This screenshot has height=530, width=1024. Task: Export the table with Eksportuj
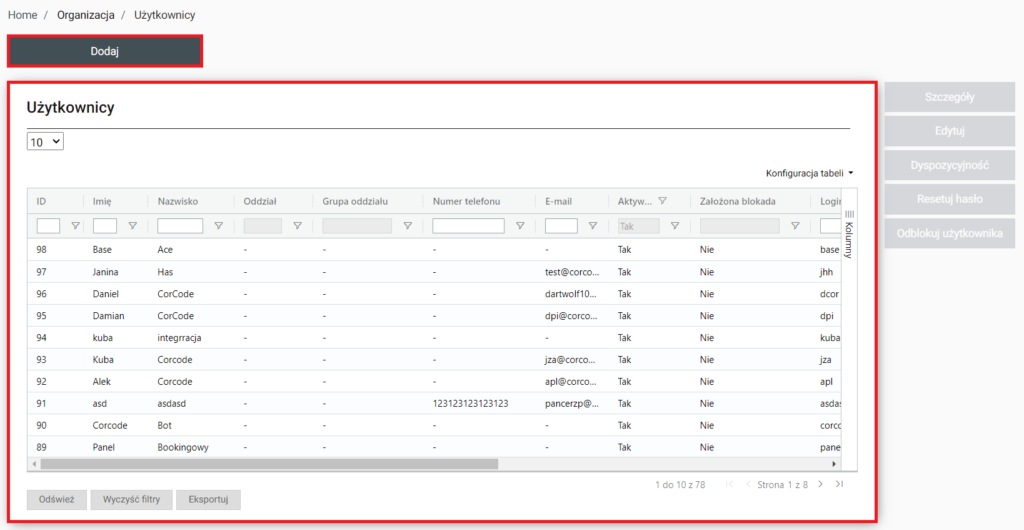(208, 500)
